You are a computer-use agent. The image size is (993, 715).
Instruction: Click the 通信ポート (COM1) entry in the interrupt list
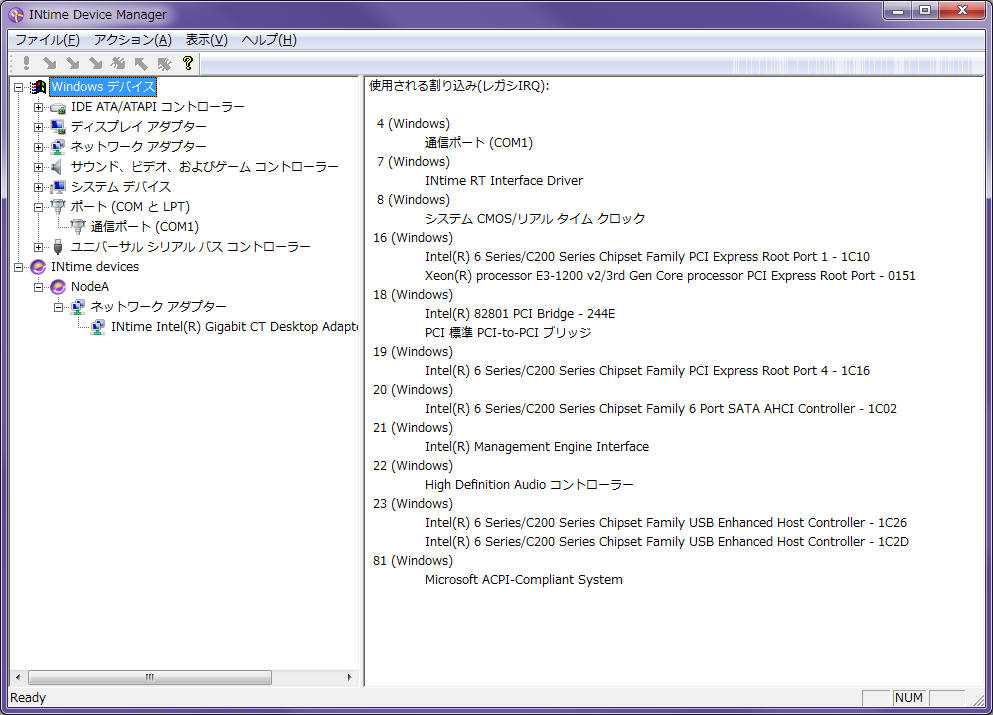point(479,142)
